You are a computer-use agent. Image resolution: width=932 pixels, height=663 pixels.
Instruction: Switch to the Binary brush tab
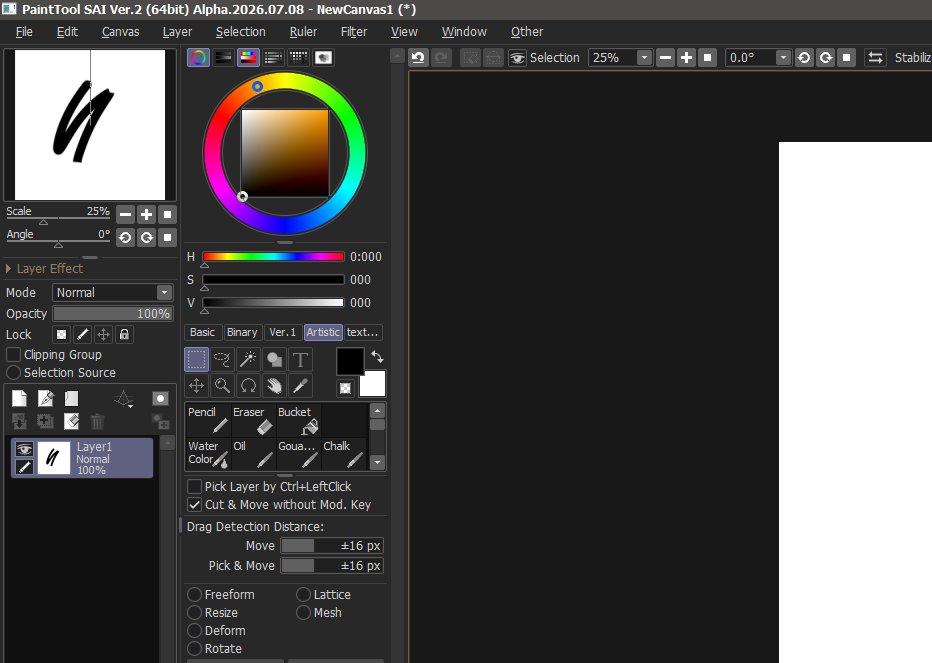pyautogui.click(x=242, y=332)
